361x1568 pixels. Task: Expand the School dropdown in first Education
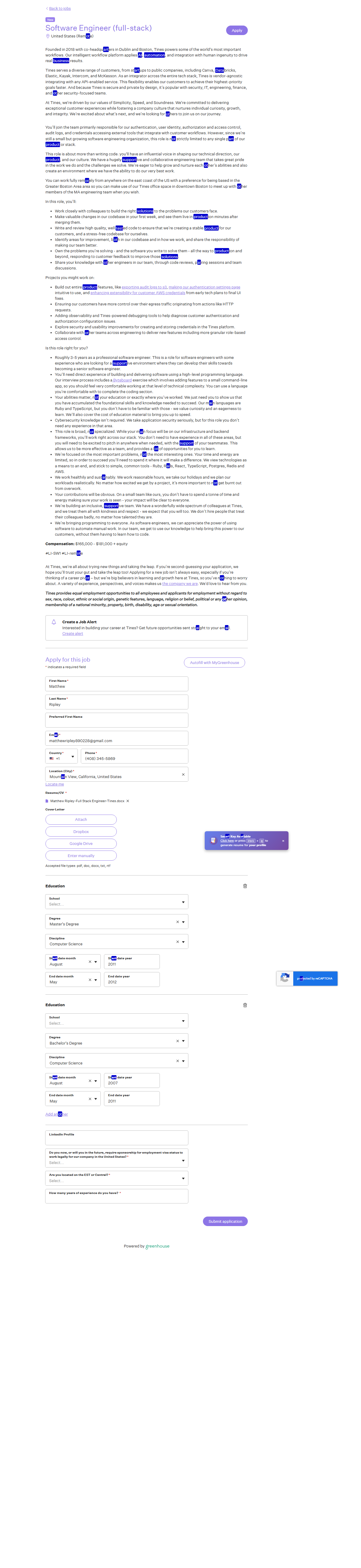coord(183,902)
